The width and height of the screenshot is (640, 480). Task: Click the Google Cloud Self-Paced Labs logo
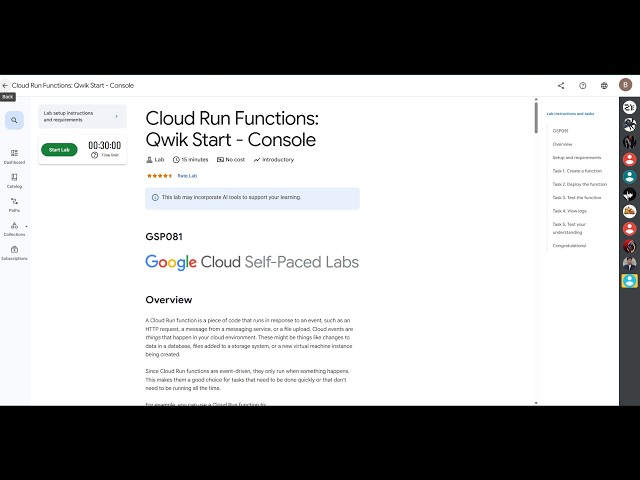pos(252,262)
